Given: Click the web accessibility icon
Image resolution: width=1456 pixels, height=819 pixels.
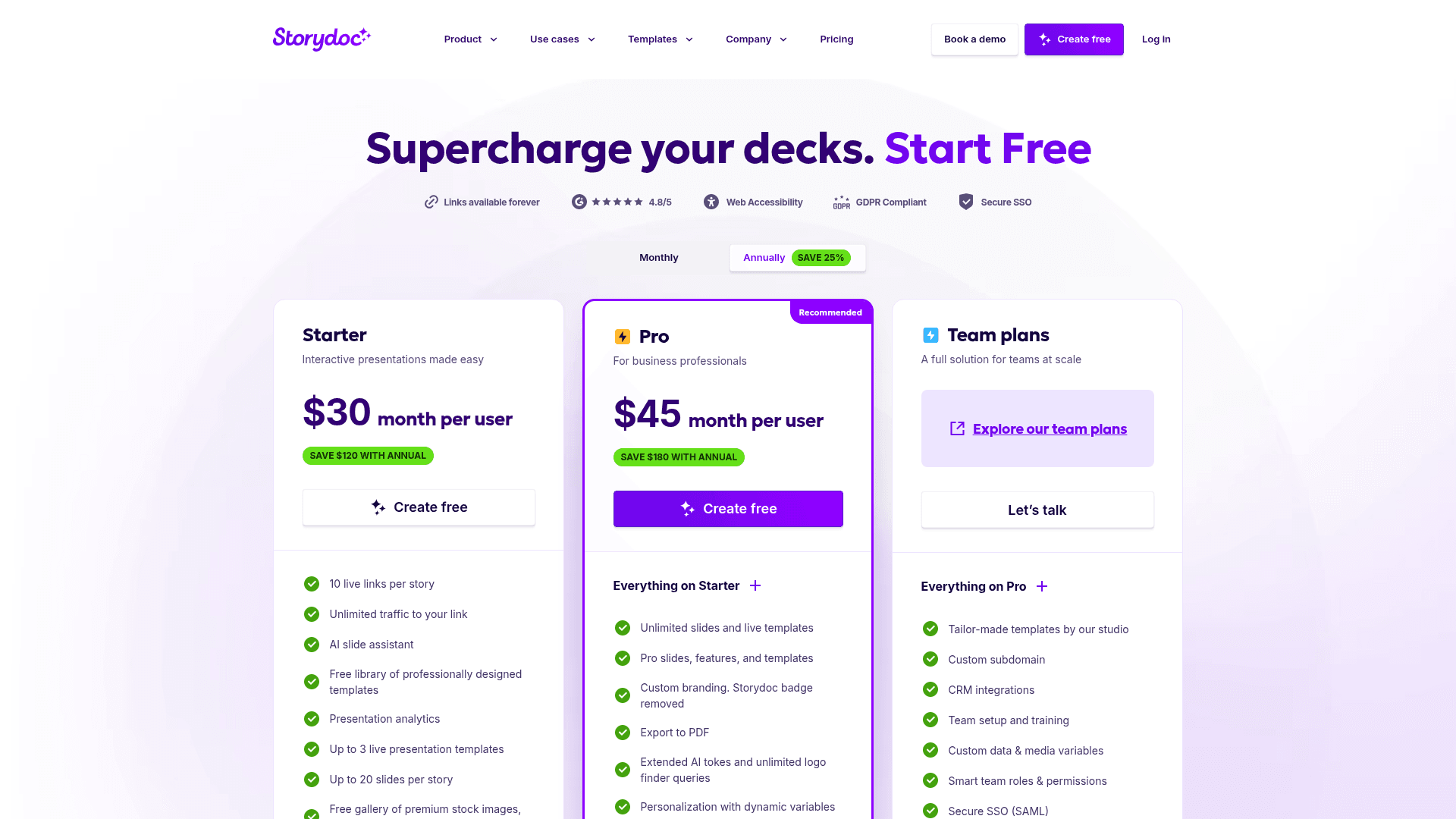Looking at the screenshot, I should [711, 202].
